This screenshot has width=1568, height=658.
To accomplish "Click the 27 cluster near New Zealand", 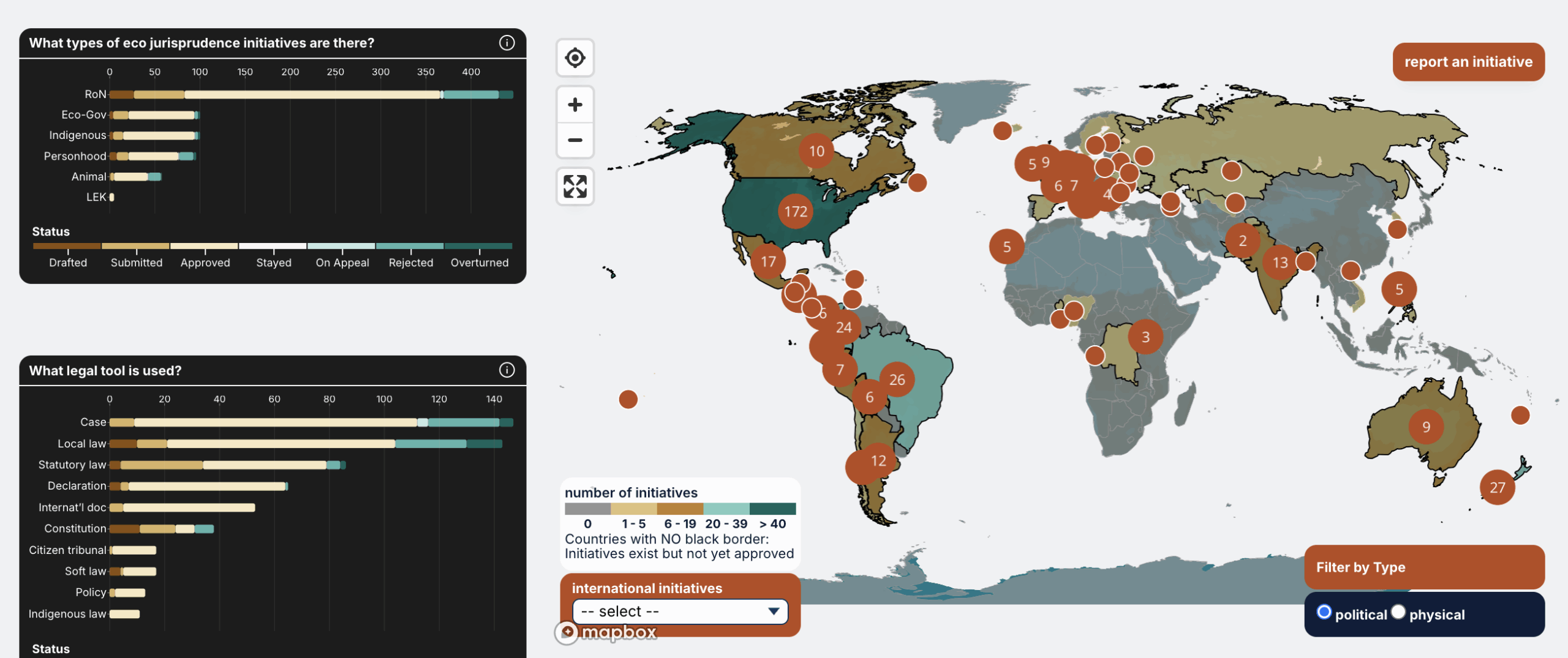I will coord(1497,488).
